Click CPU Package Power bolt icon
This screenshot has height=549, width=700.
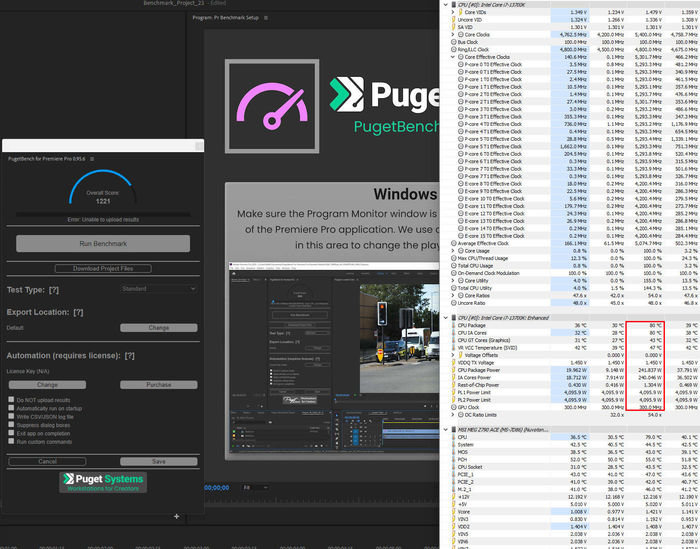point(454,370)
